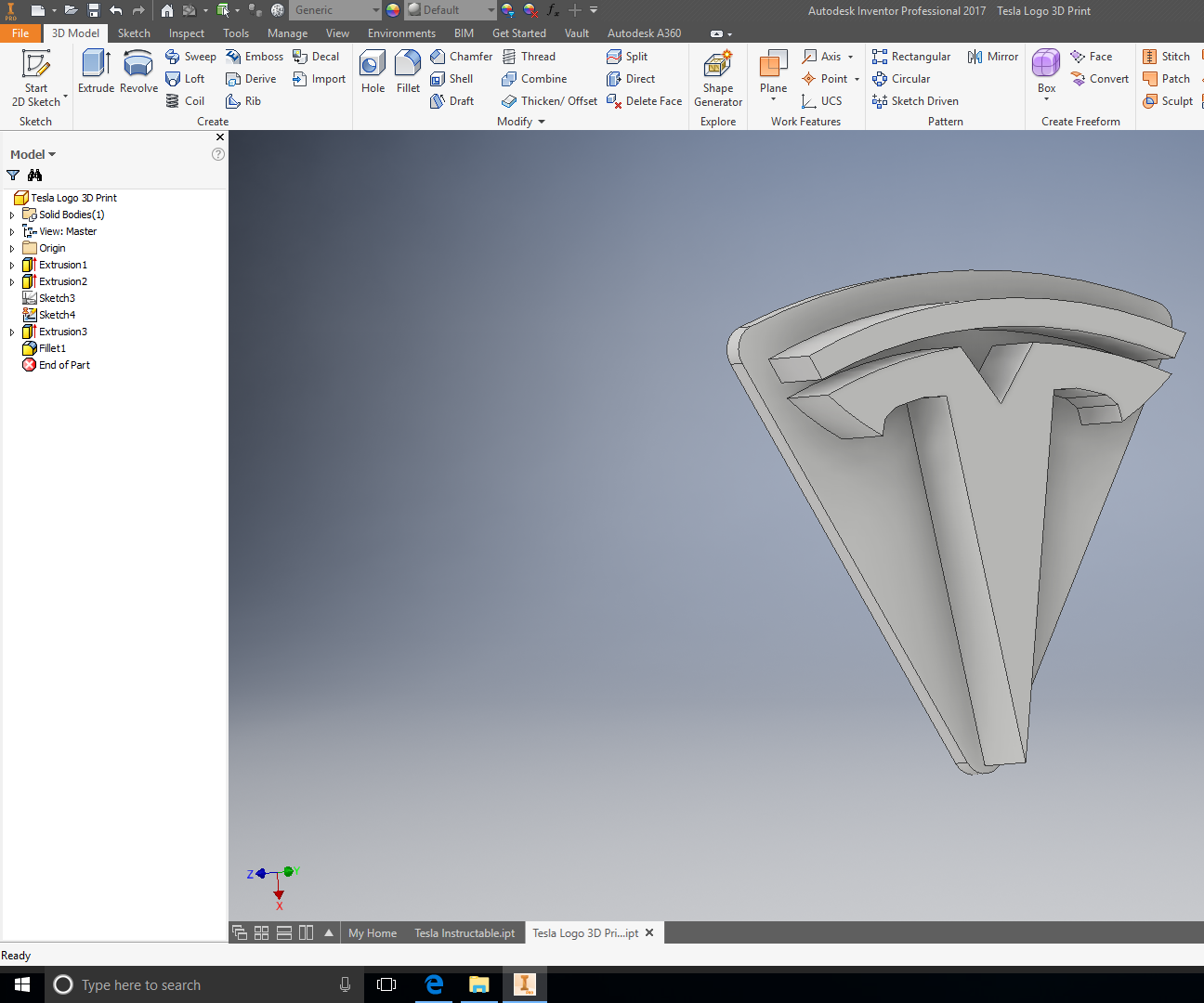Screen dimensions: 1204x1003
Task: Select the Emboss tool
Action: [255, 57]
